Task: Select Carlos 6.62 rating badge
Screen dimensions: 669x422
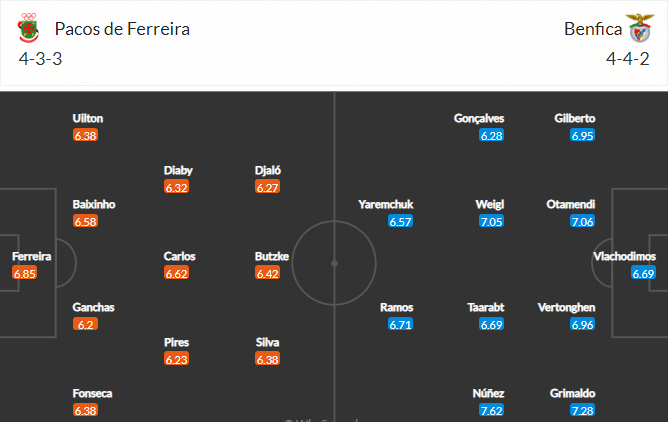Action: [x=176, y=273]
